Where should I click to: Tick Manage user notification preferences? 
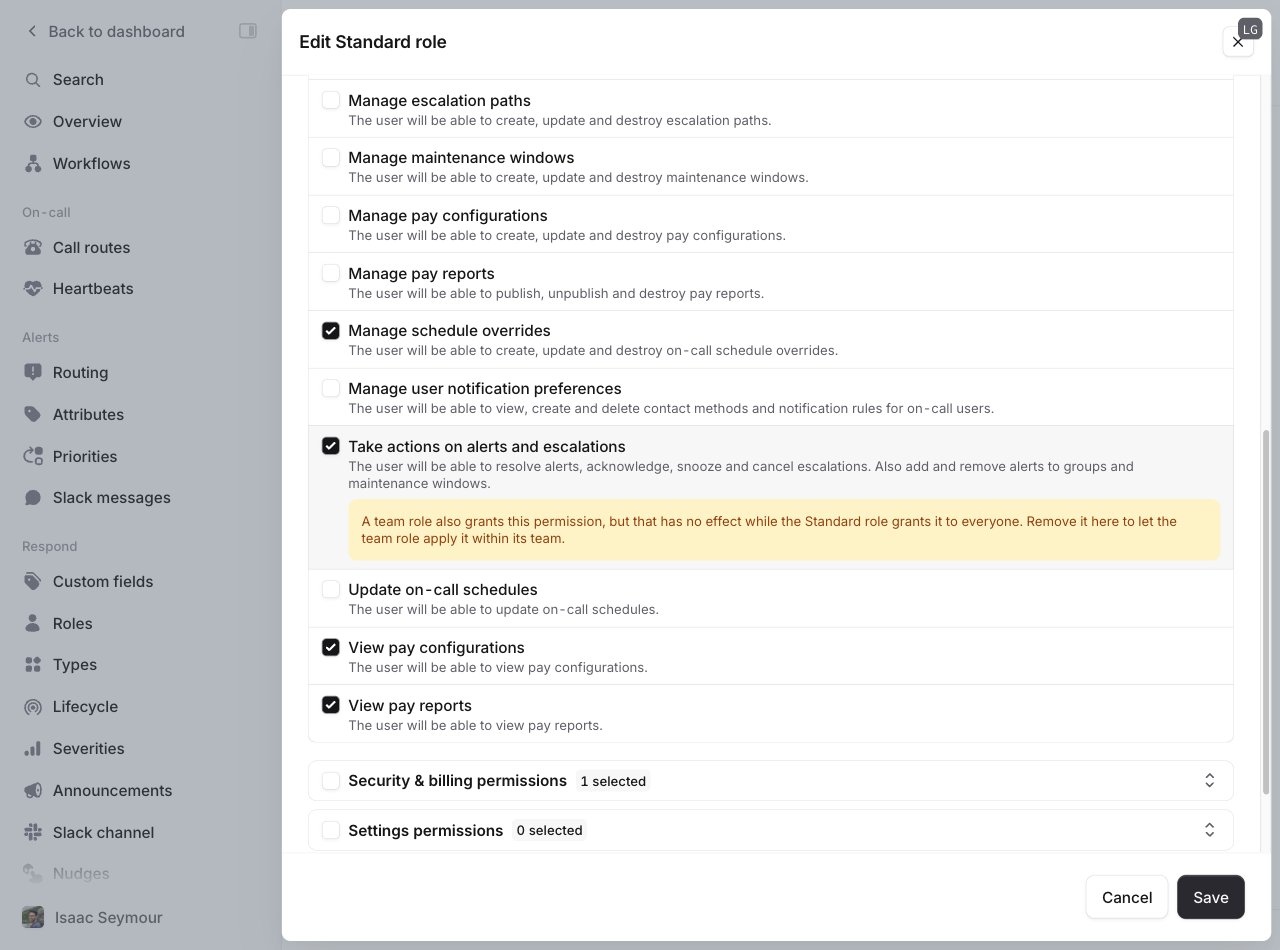pos(331,389)
